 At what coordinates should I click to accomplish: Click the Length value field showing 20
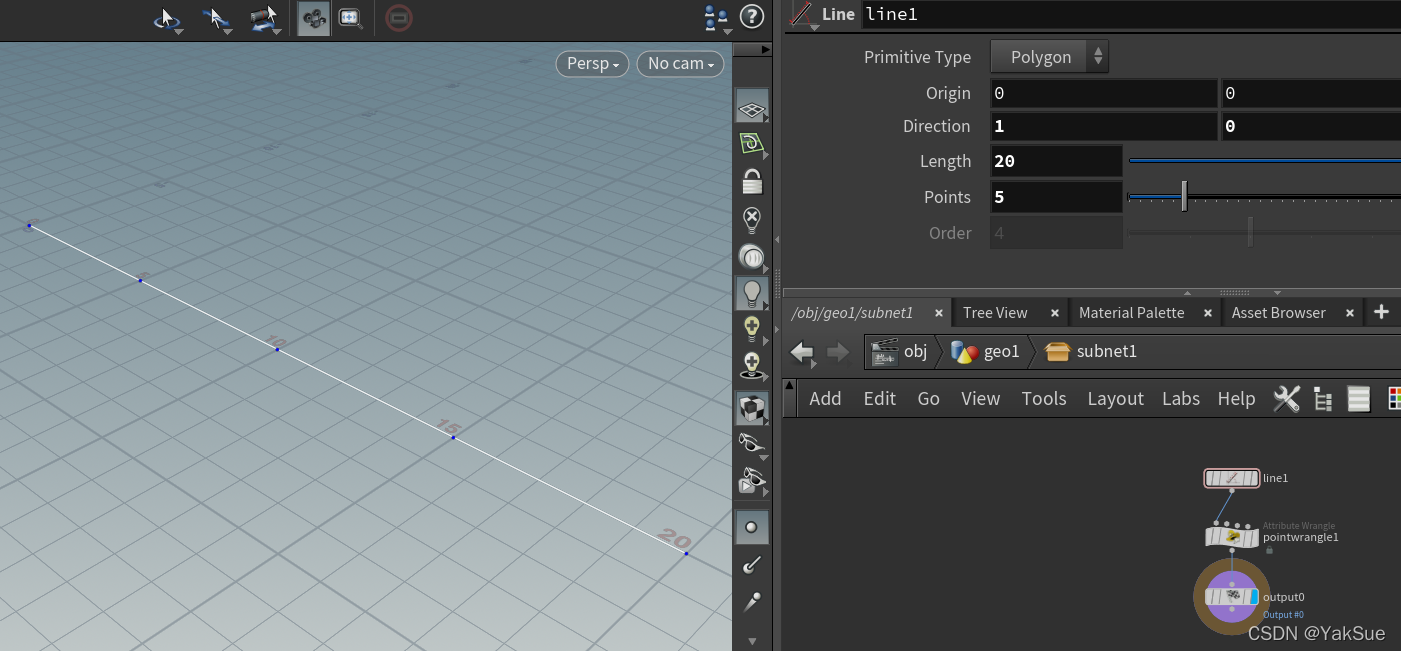(x=1056, y=161)
